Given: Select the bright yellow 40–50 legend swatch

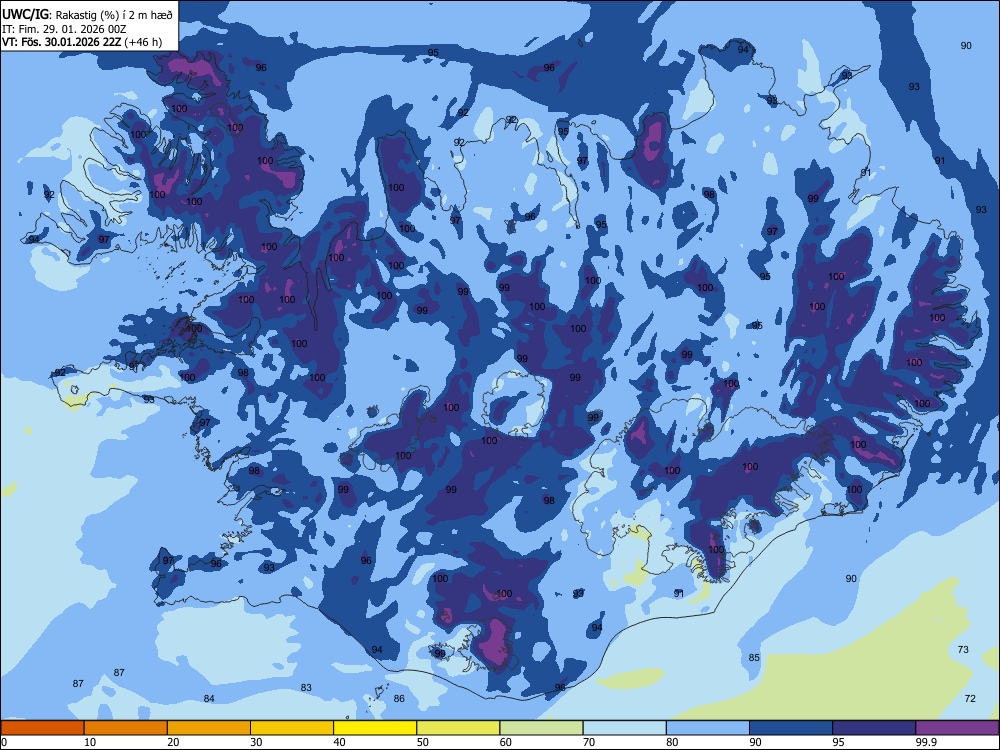Looking at the screenshot, I should click(375, 728).
